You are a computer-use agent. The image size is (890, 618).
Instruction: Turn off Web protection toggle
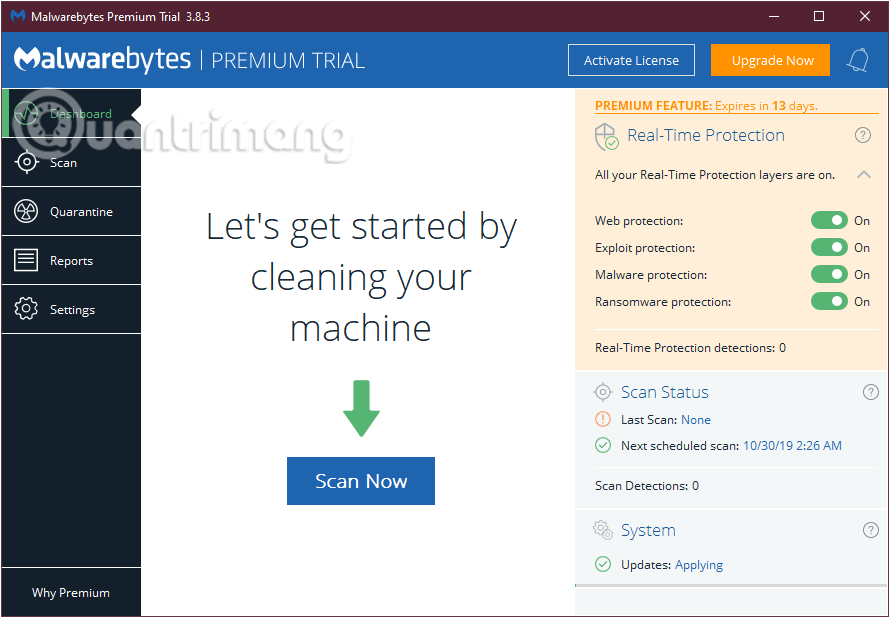click(829, 220)
